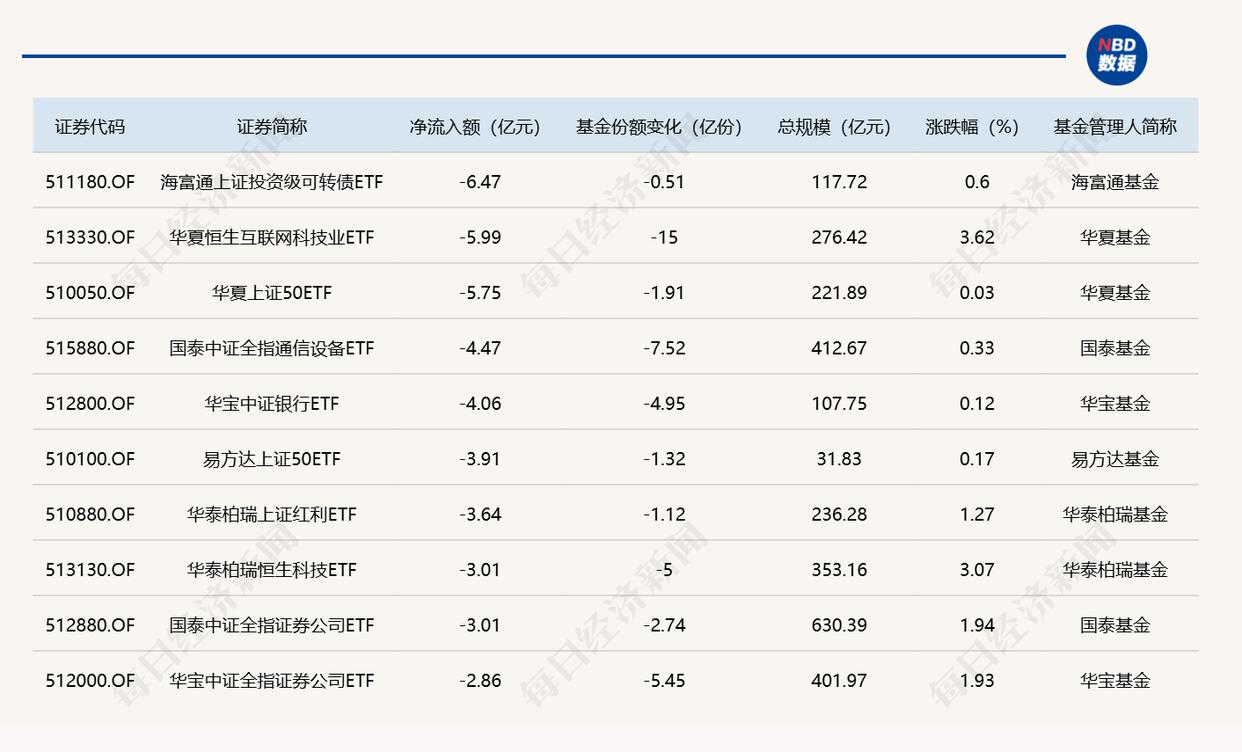Select code 512000.OF
Screen dimensions: 1242x752
(90, 681)
